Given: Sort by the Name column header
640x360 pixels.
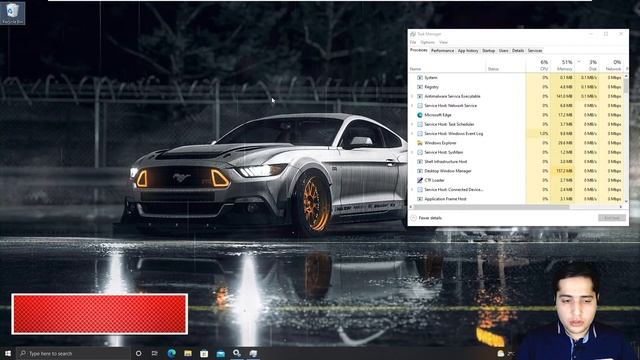Looking at the screenshot, I should (x=447, y=65).
